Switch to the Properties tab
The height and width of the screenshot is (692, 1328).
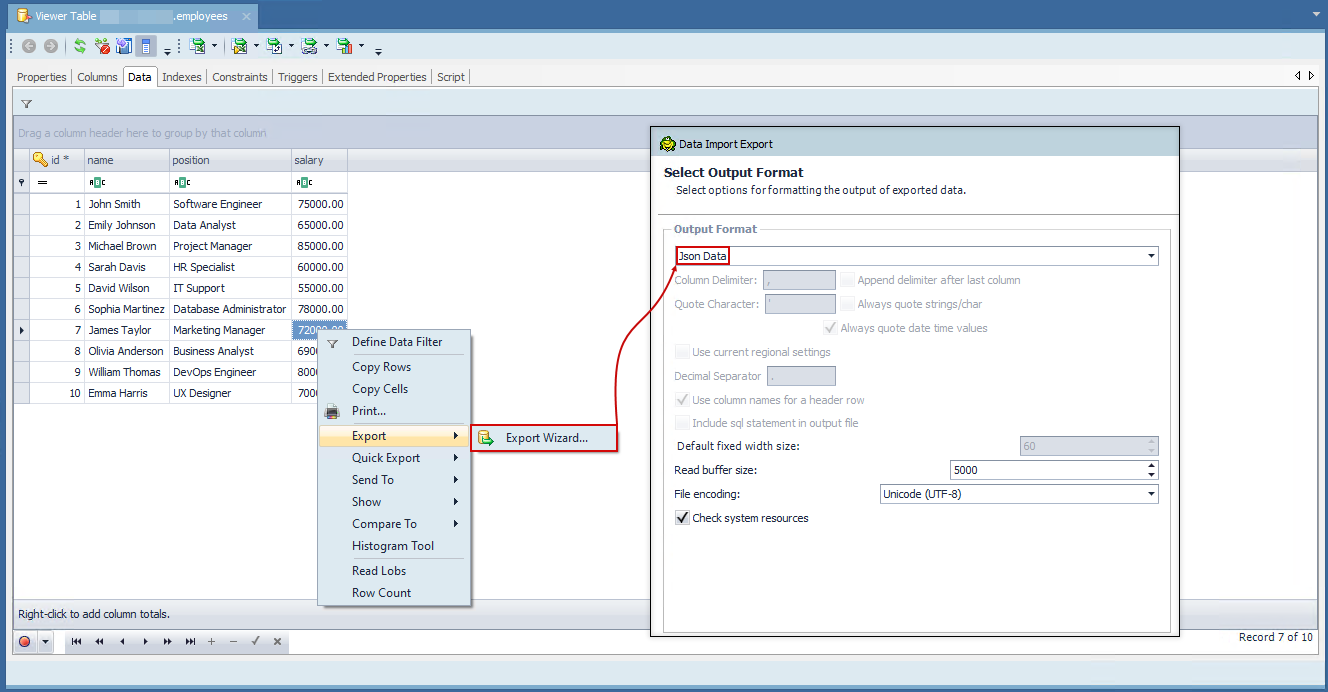[42, 77]
